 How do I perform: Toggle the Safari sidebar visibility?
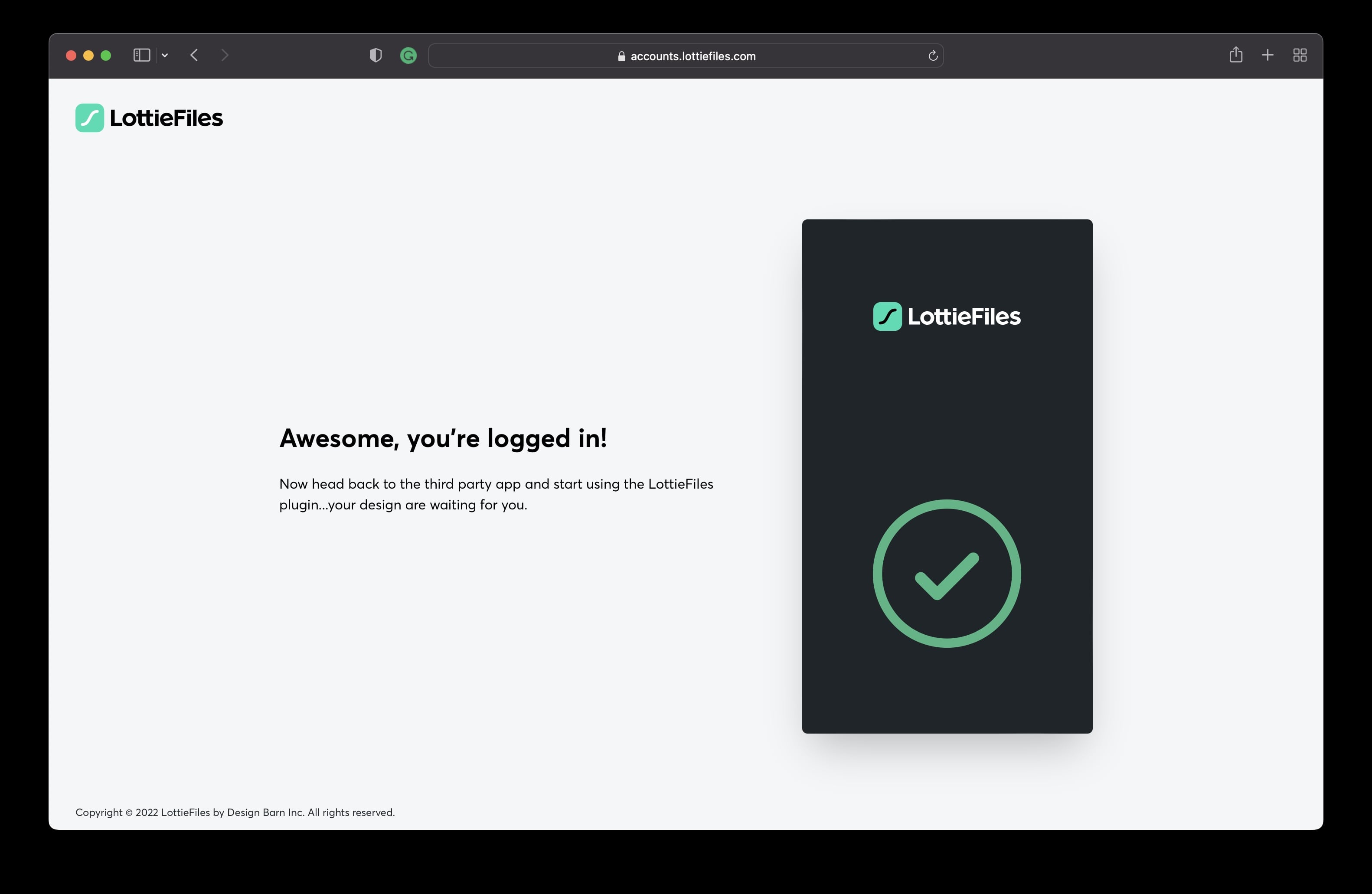tap(141, 55)
